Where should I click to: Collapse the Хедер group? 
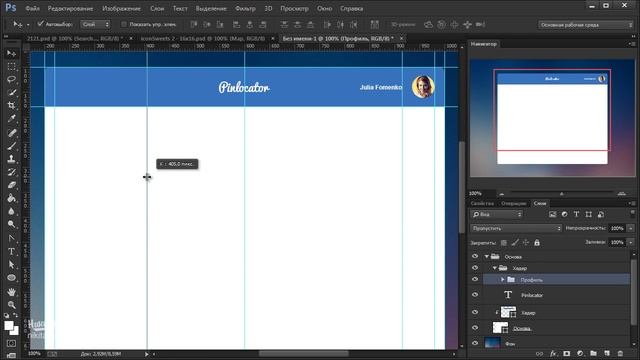coord(495,268)
